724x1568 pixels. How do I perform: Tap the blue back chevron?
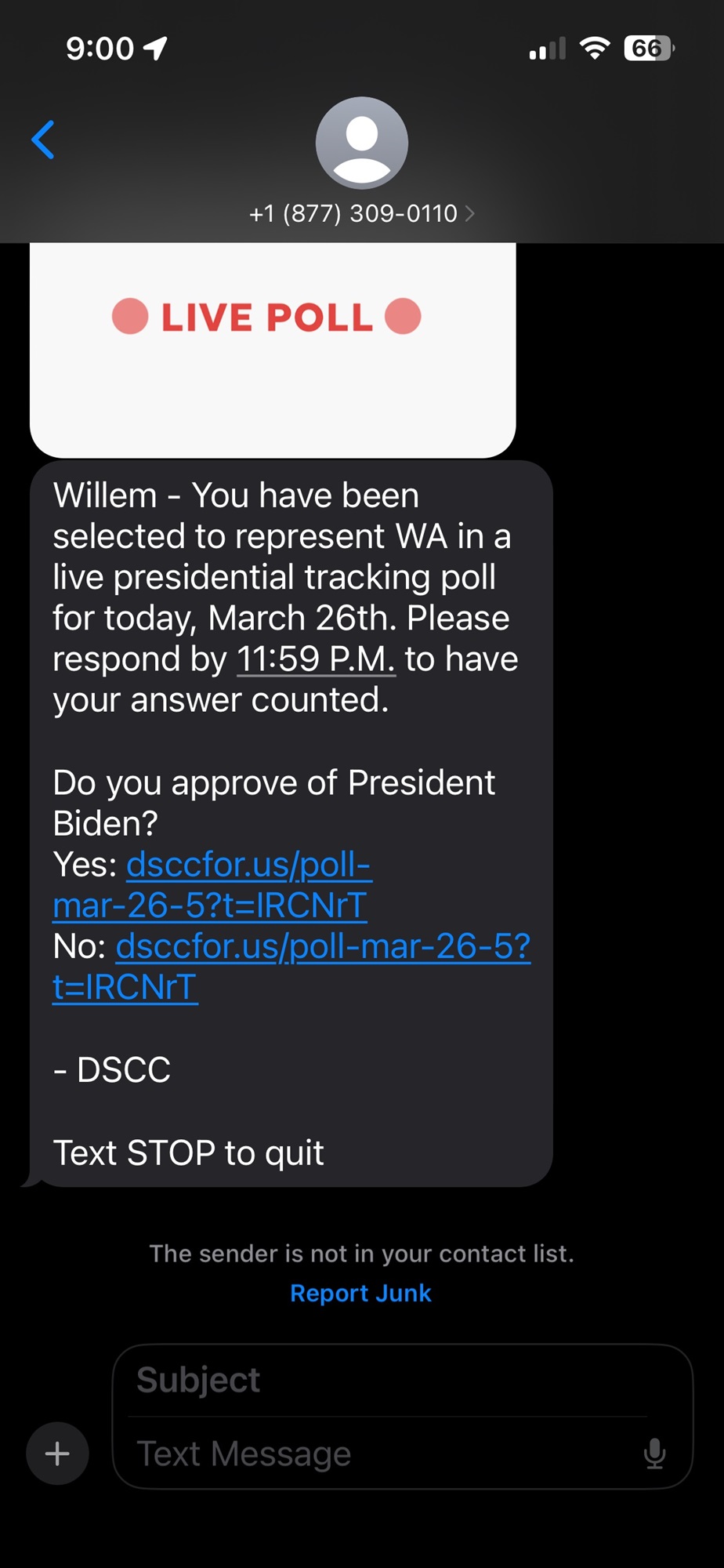click(43, 140)
